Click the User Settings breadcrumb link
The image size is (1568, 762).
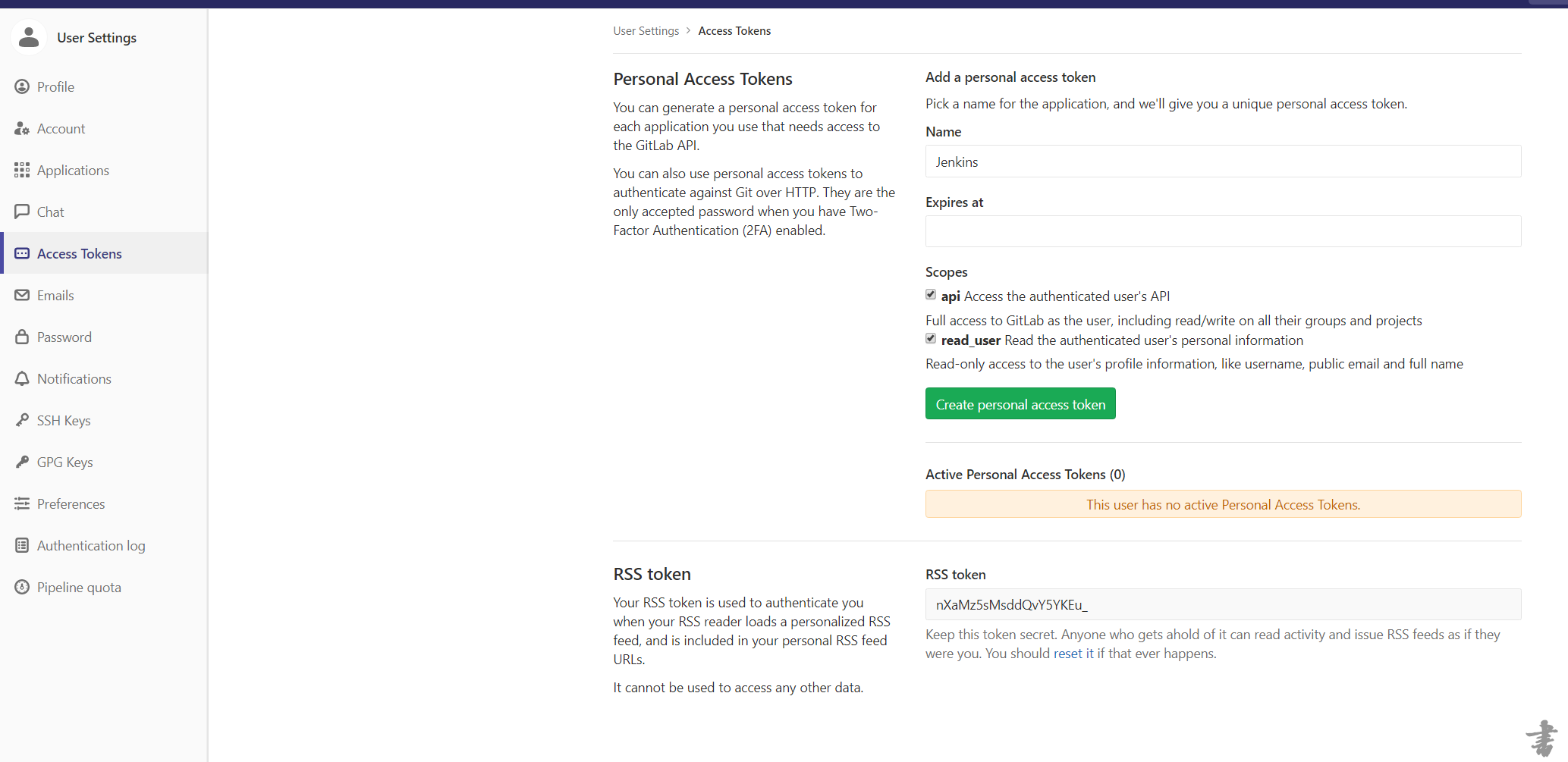tap(646, 31)
